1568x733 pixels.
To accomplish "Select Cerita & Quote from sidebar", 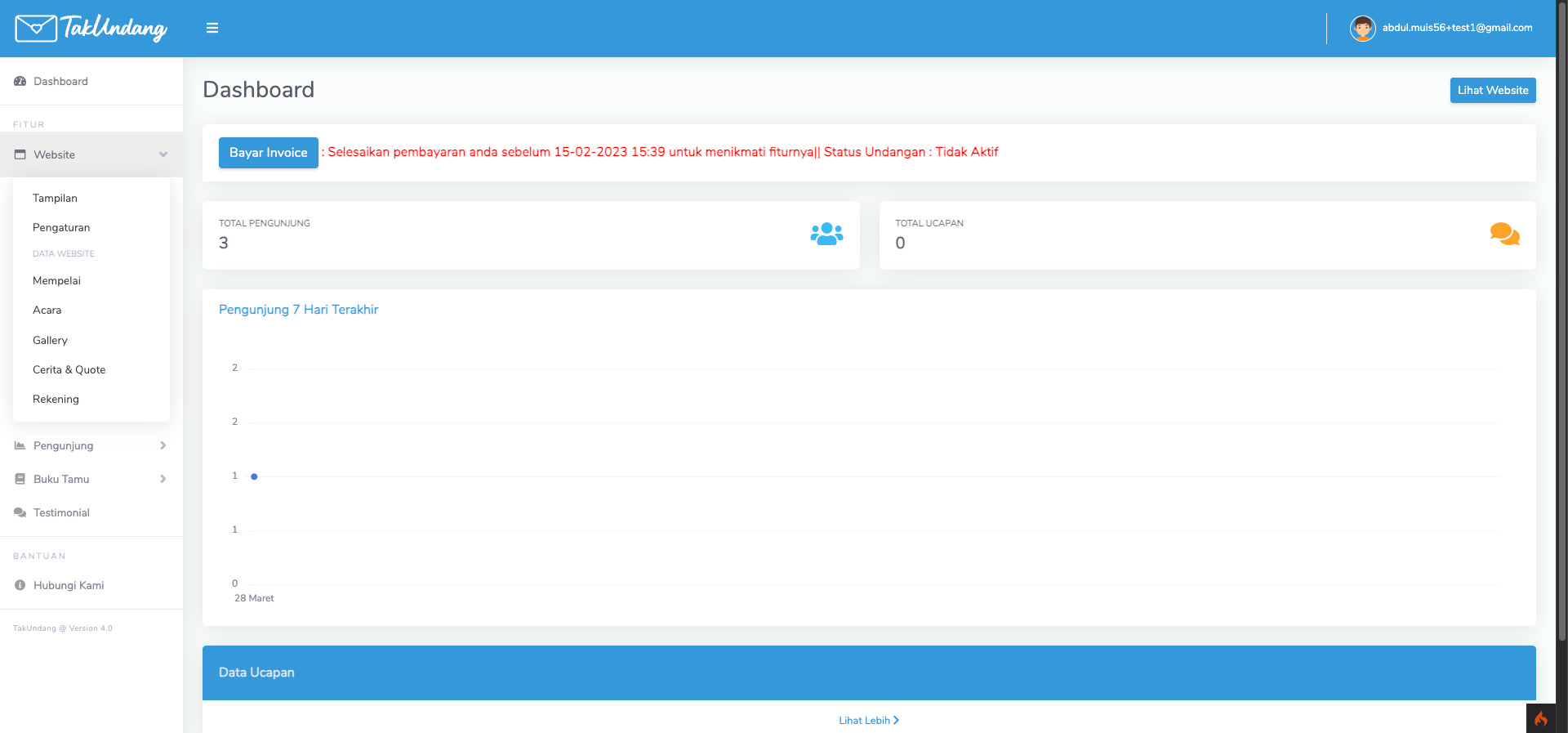I will [x=69, y=369].
